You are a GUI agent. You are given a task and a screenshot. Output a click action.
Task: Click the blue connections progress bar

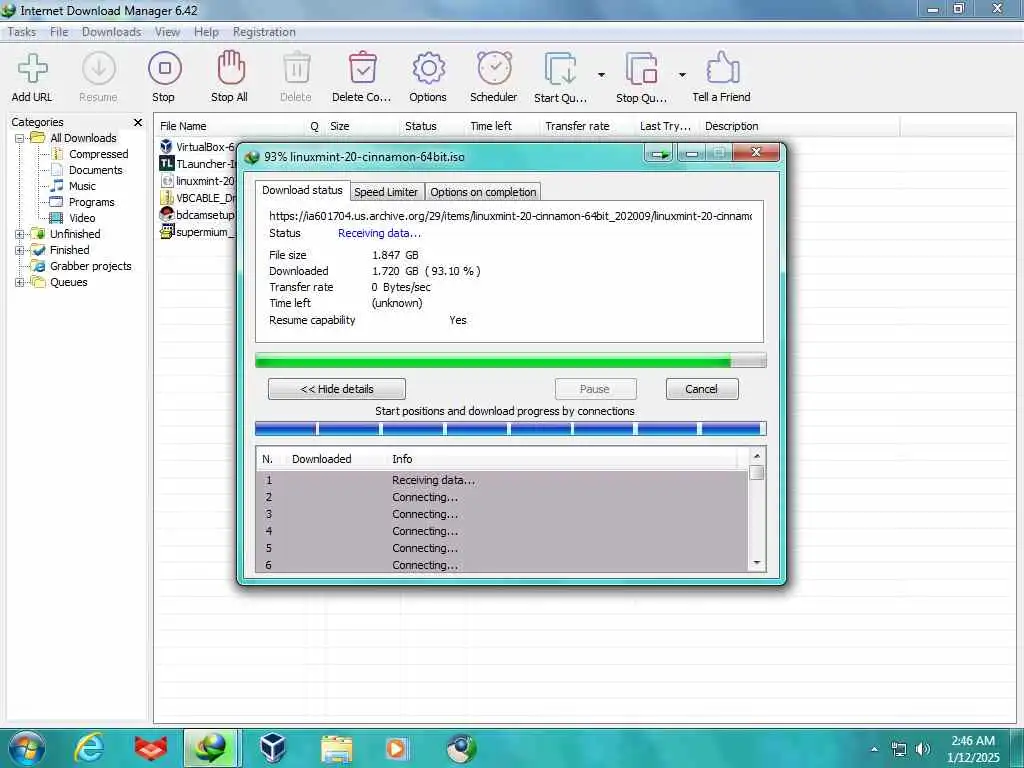(510, 429)
